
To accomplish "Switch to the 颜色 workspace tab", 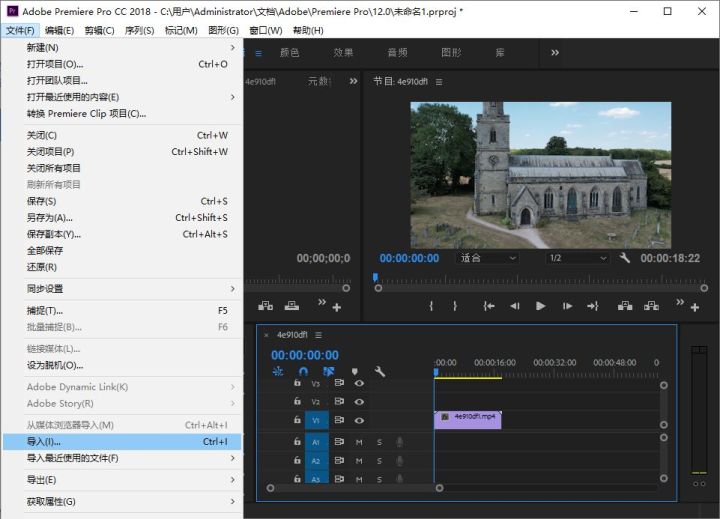I will coord(289,53).
